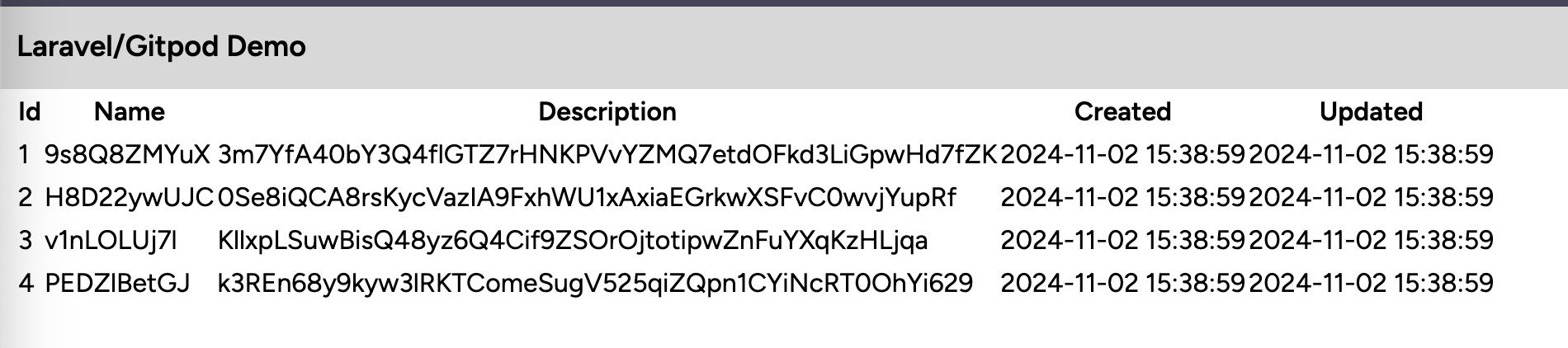
Task: Select the name PEDZlBetGJ
Action: coord(117,283)
